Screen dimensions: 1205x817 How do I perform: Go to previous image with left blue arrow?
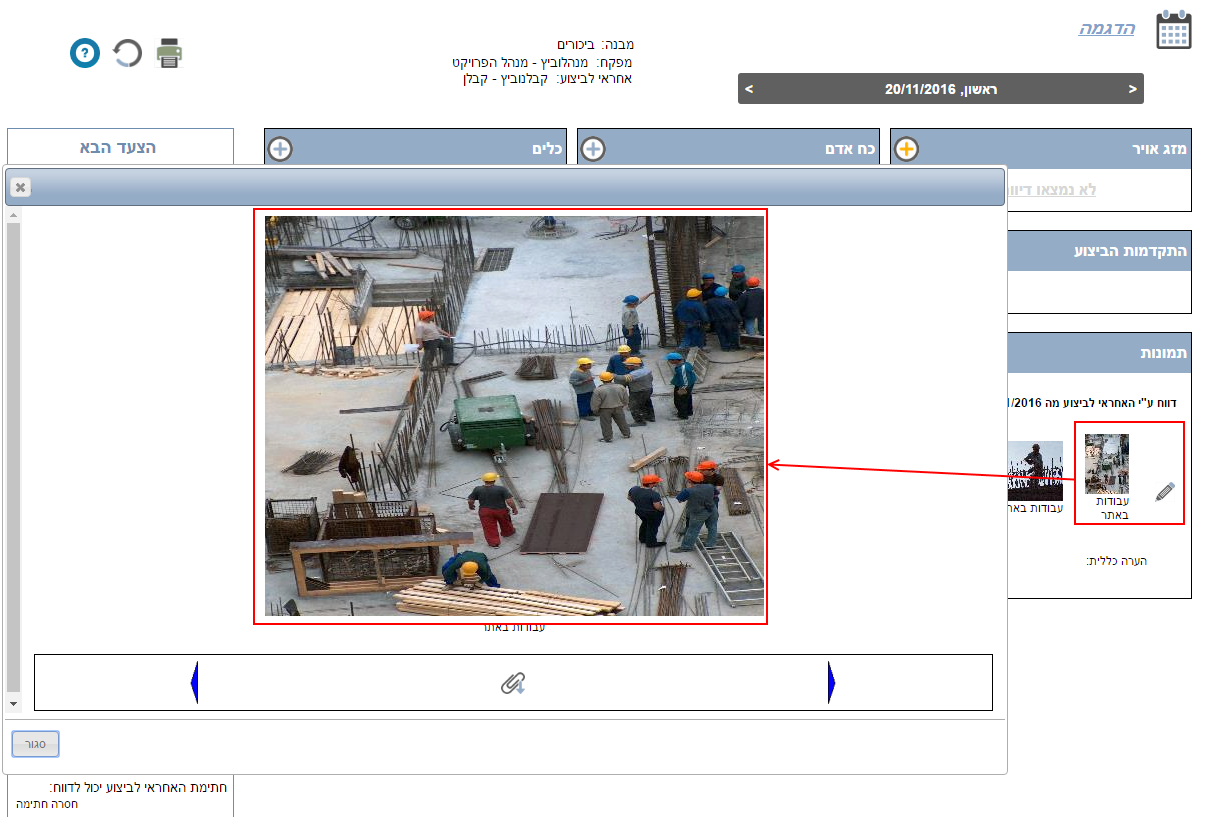point(194,683)
